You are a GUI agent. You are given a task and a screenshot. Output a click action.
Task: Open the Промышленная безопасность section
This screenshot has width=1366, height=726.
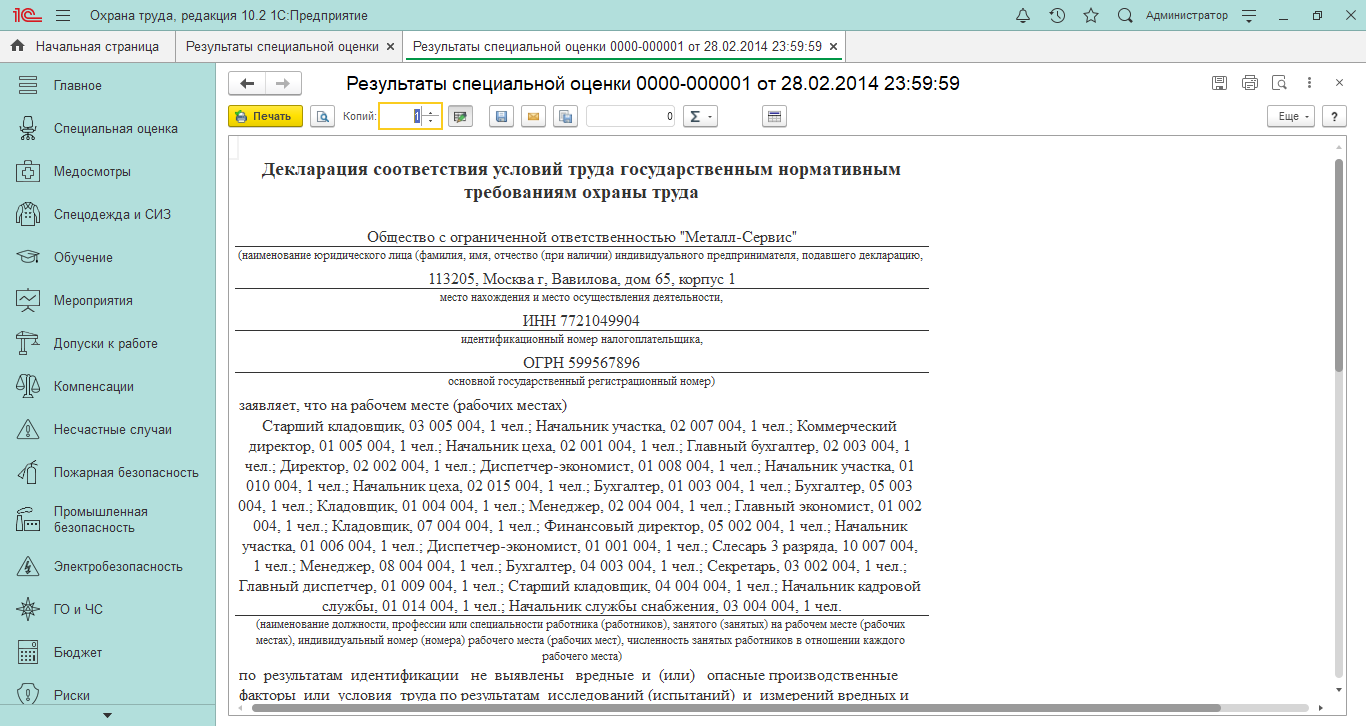pos(108,519)
